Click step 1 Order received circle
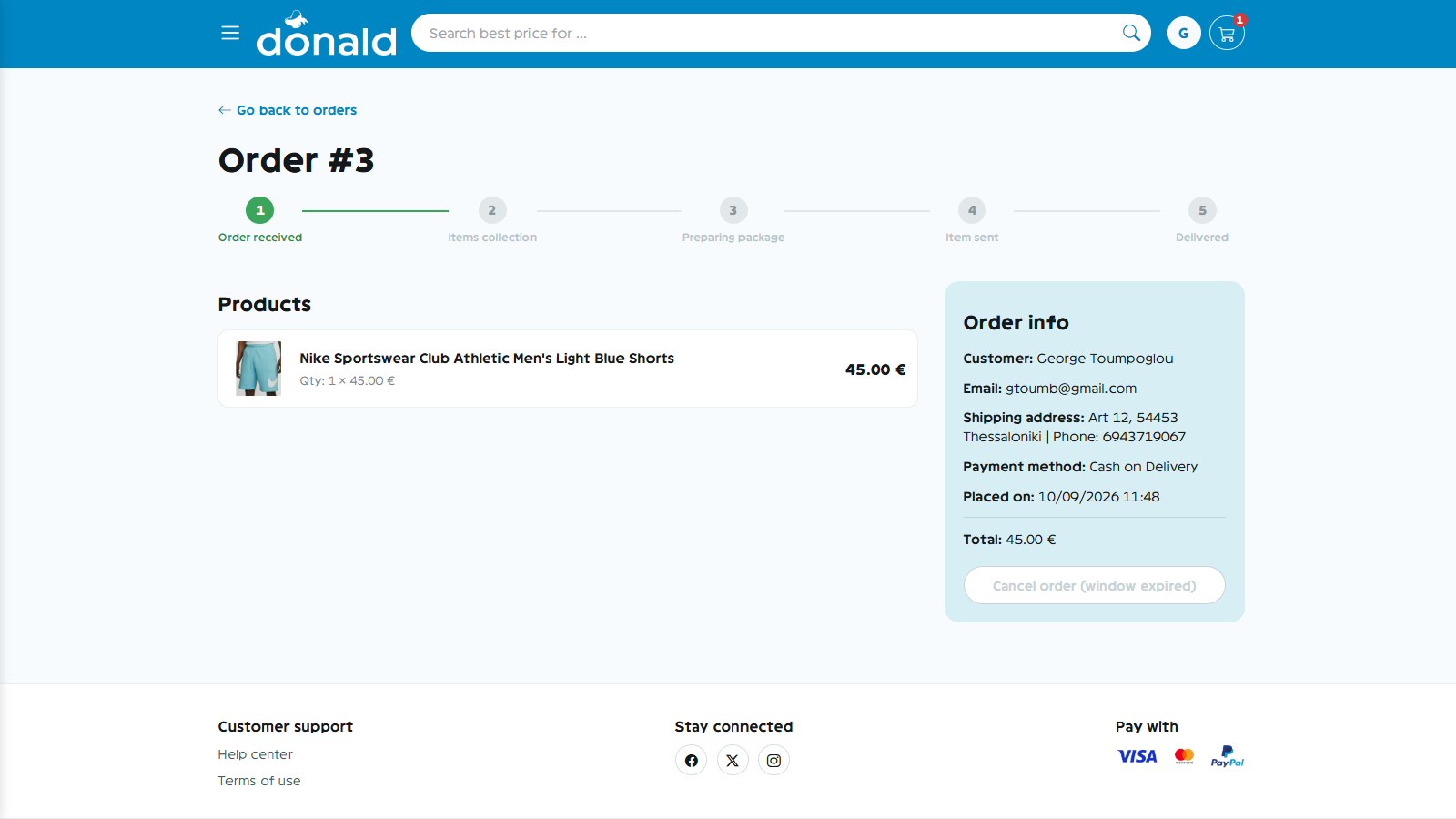 click(x=259, y=210)
